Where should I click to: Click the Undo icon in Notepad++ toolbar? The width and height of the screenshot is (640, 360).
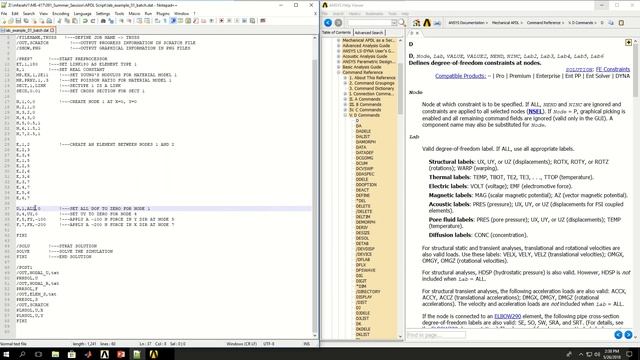tap(85, 21)
